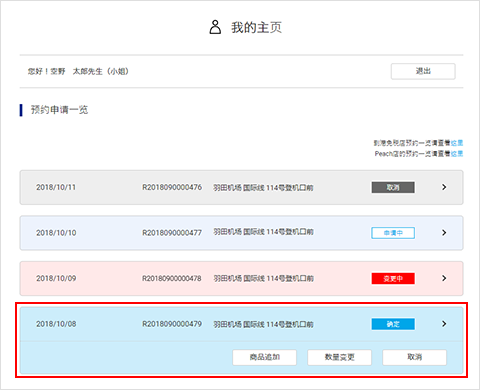Image resolution: width=480 pixels, height=390 pixels.
Task: Click the 羽田机场 location text in row 2018/10/10
Action: click(x=263, y=232)
